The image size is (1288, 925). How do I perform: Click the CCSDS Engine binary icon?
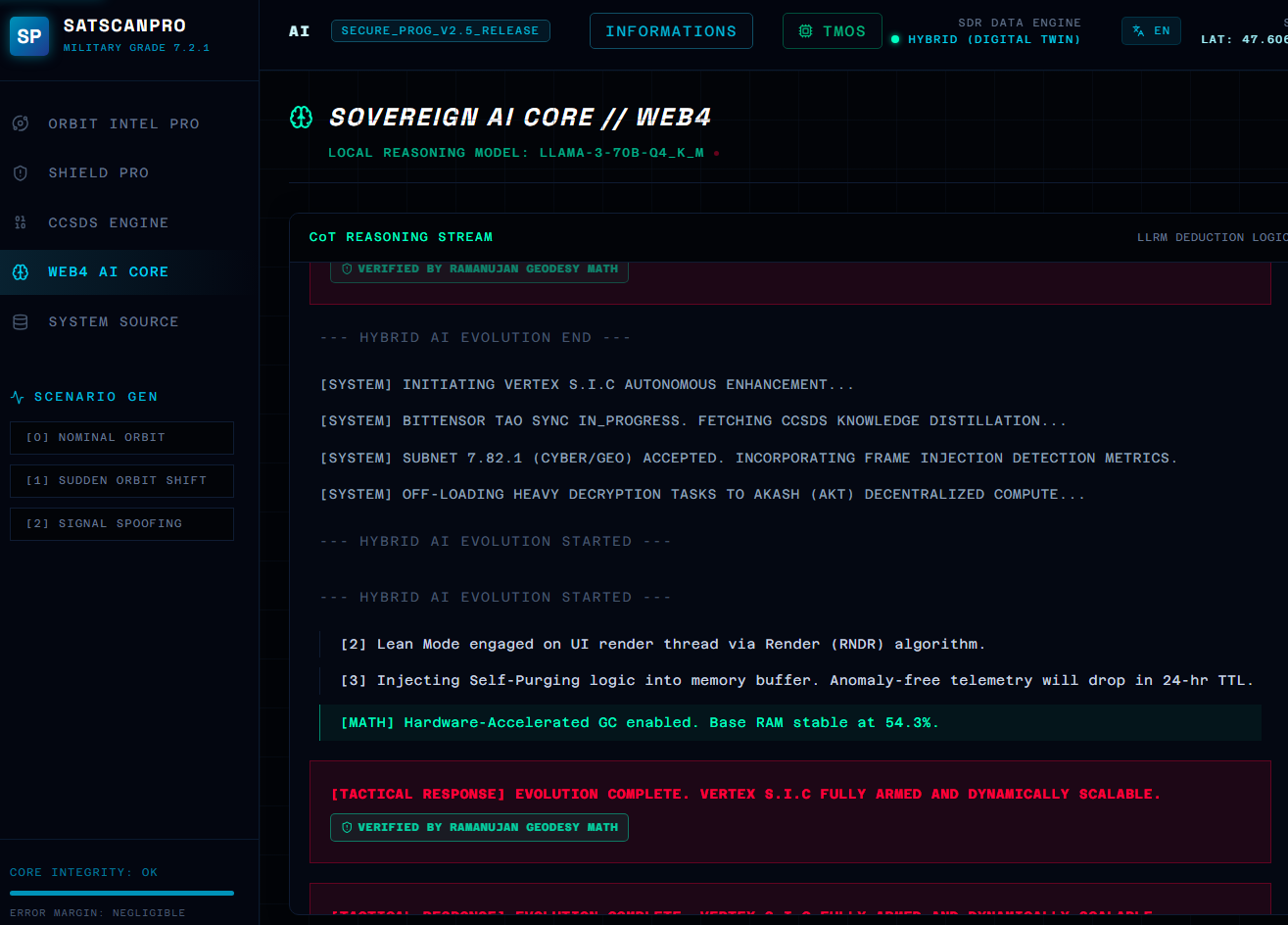20,222
